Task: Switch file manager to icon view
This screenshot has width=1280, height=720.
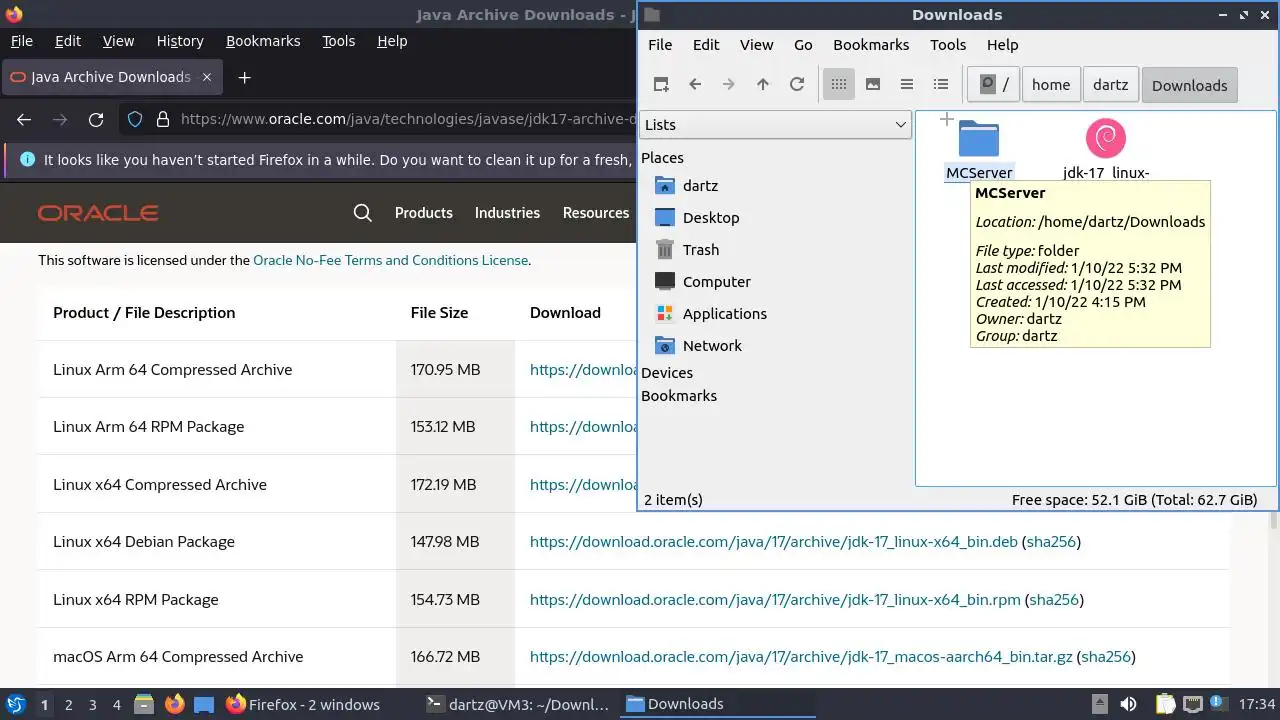Action: pos(839,85)
